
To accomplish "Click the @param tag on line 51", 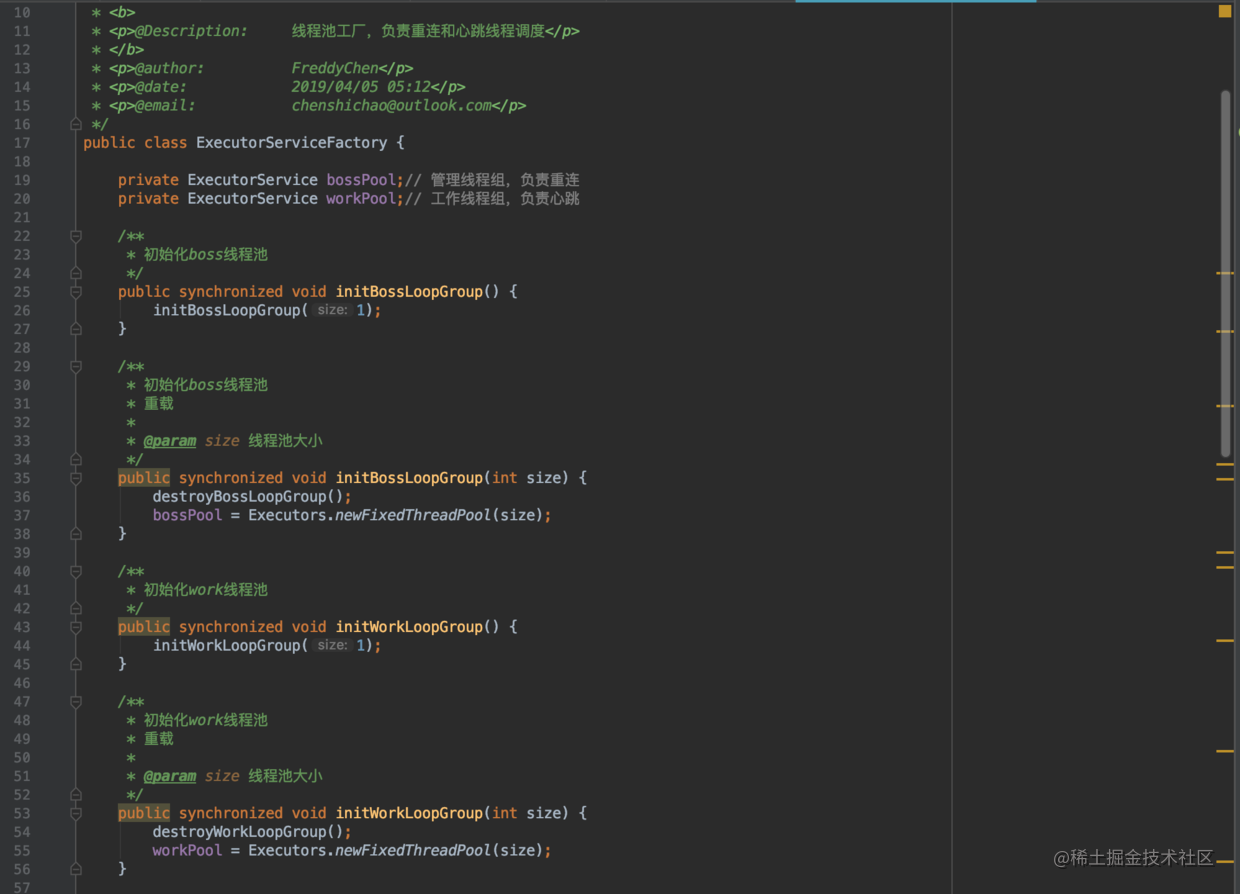I will [170, 776].
